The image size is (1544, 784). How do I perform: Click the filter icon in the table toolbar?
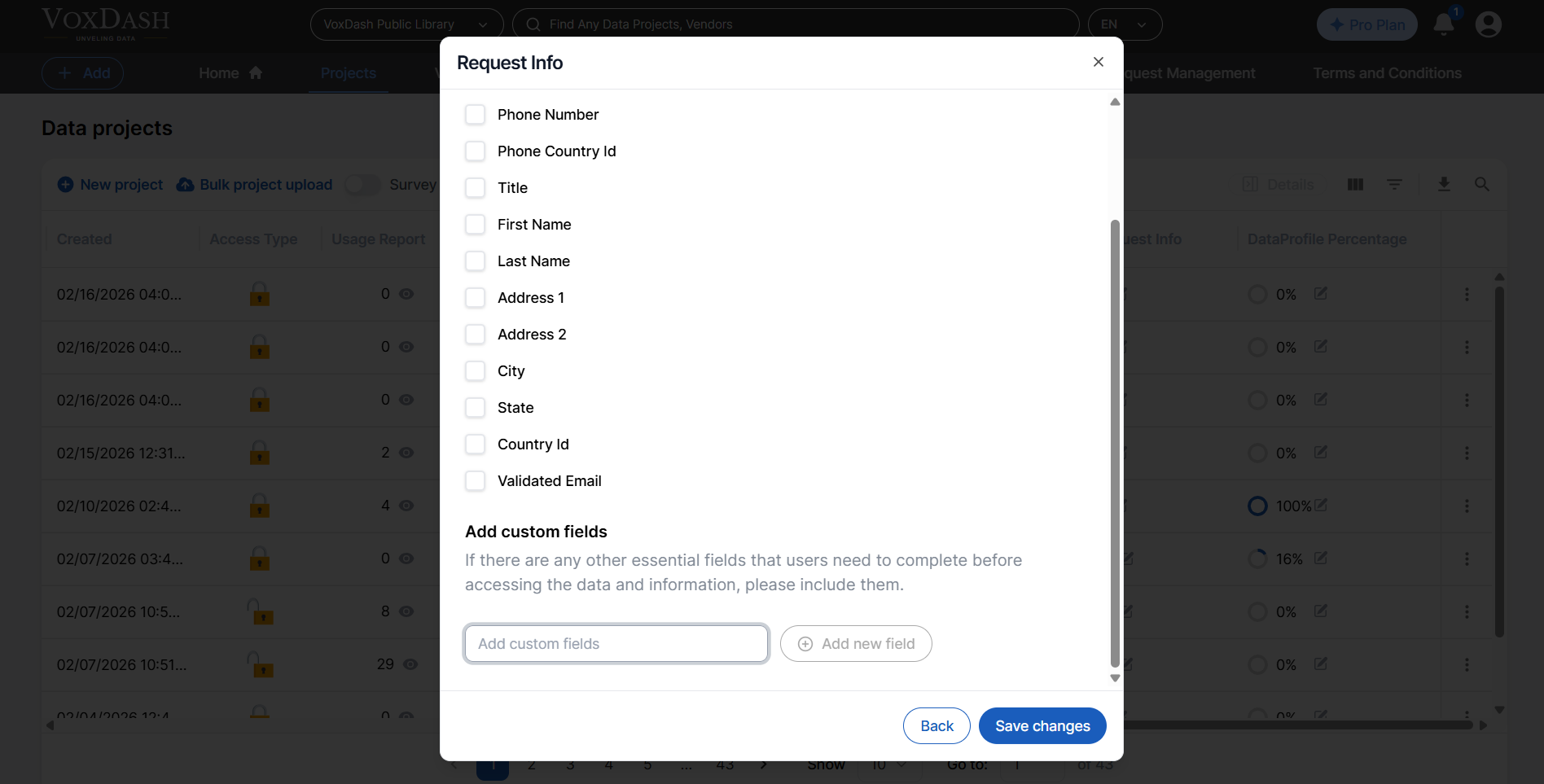tap(1394, 184)
